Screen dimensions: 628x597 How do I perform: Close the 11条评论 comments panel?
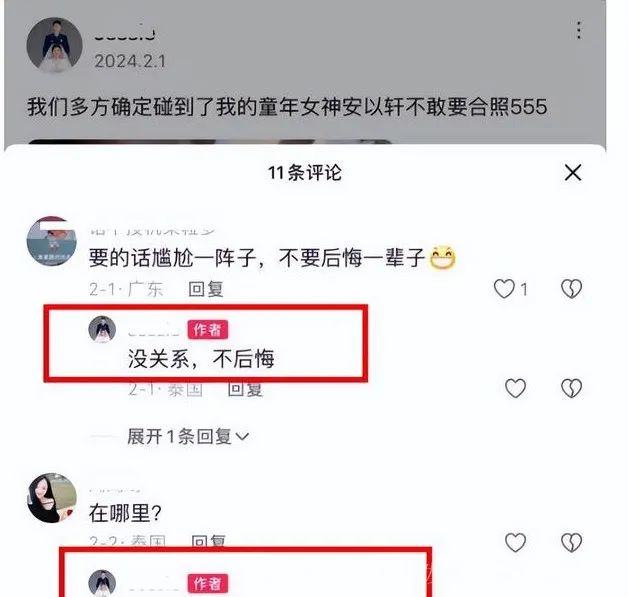573,173
